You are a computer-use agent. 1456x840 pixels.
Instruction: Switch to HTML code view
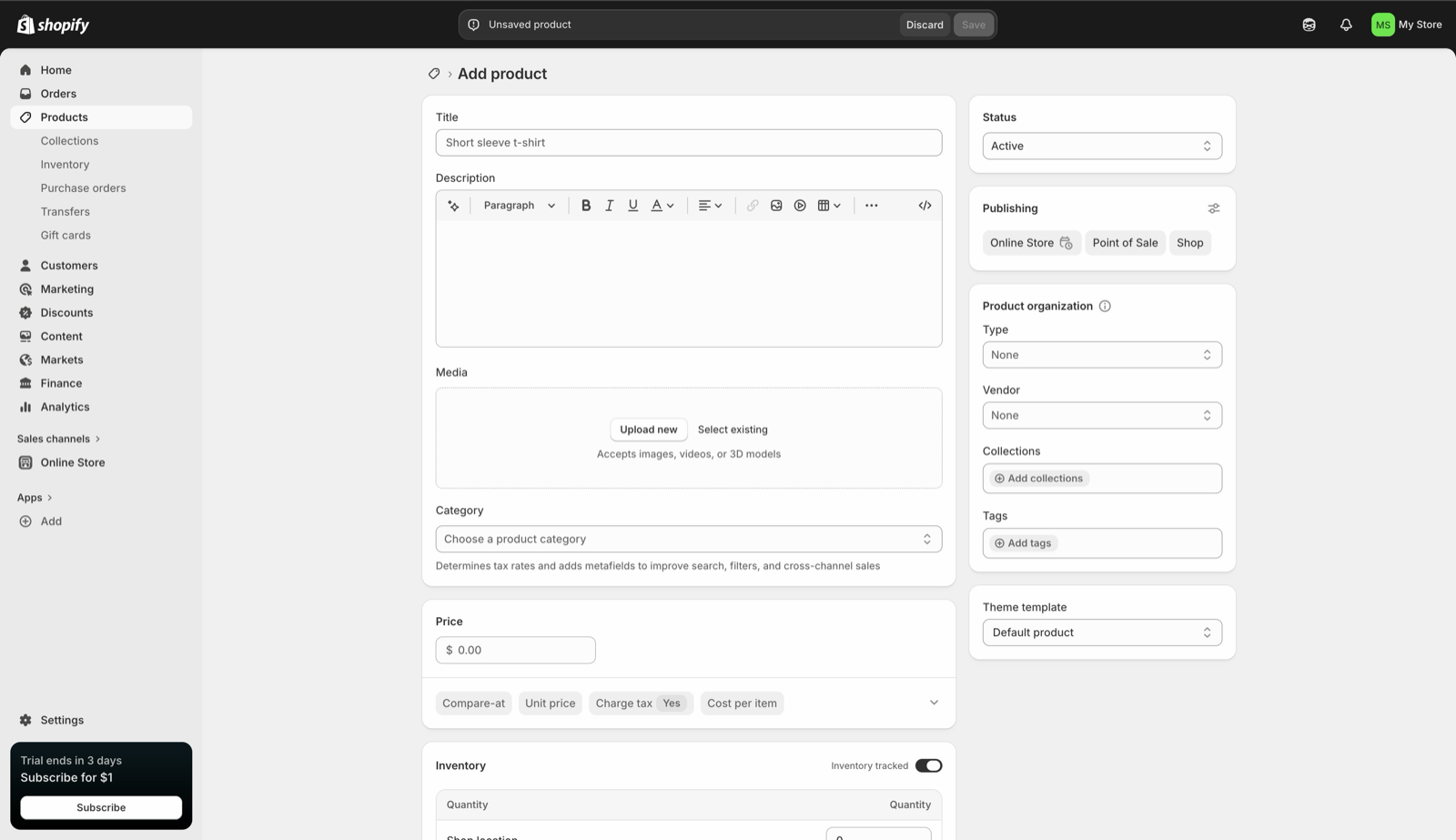coord(925,206)
